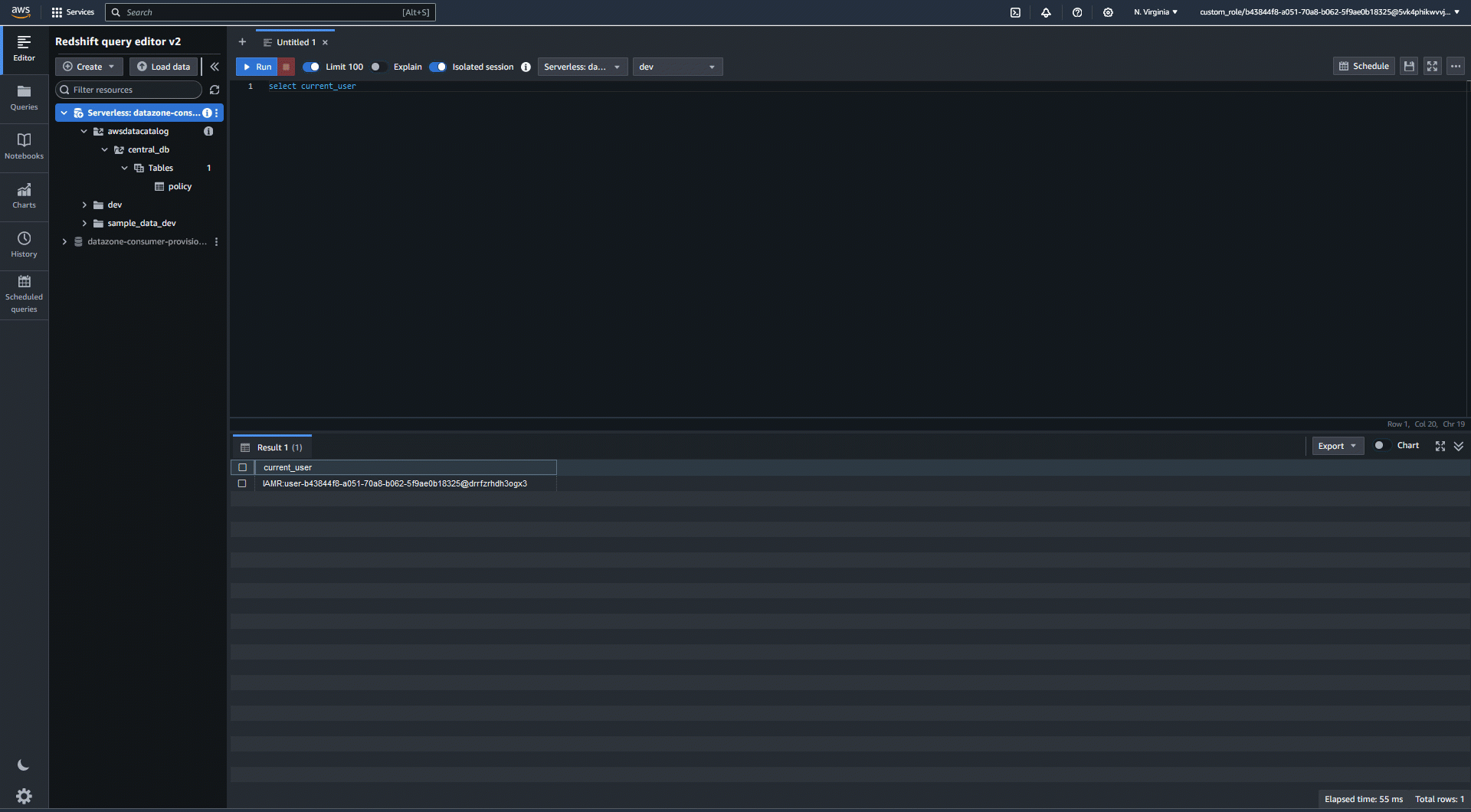This screenshot has height=812, width=1471.
Task: Refresh the resources tree
Action: pyautogui.click(x=215, y=90)
